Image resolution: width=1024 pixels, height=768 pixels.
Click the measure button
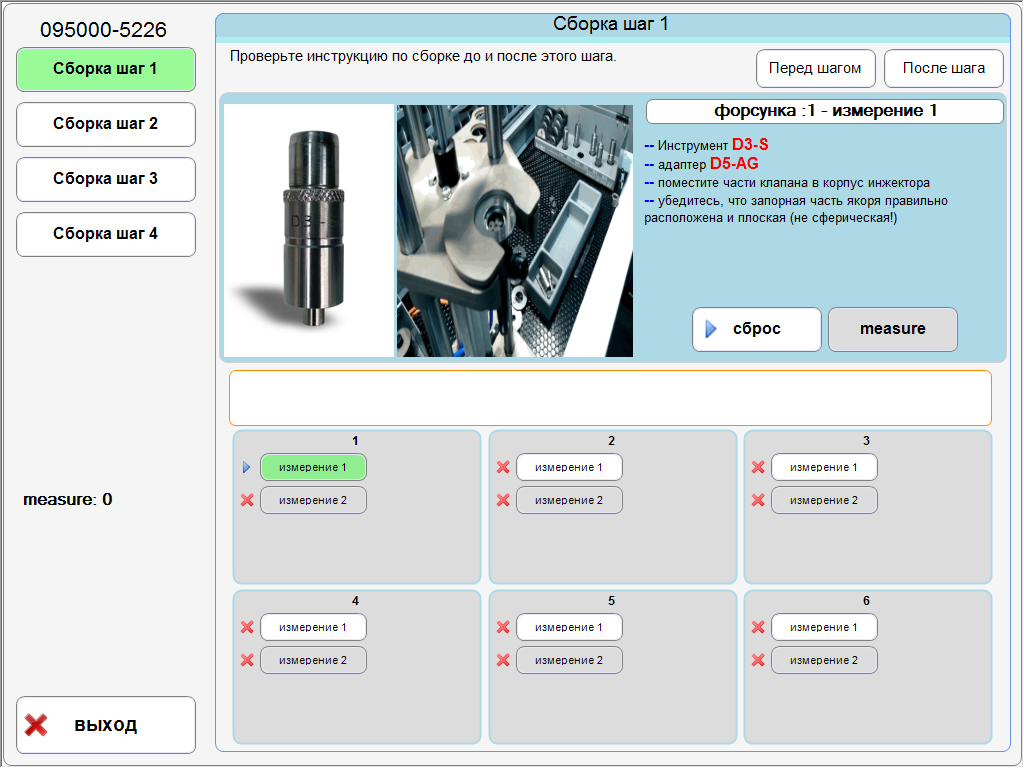click(x=893, y=329)
